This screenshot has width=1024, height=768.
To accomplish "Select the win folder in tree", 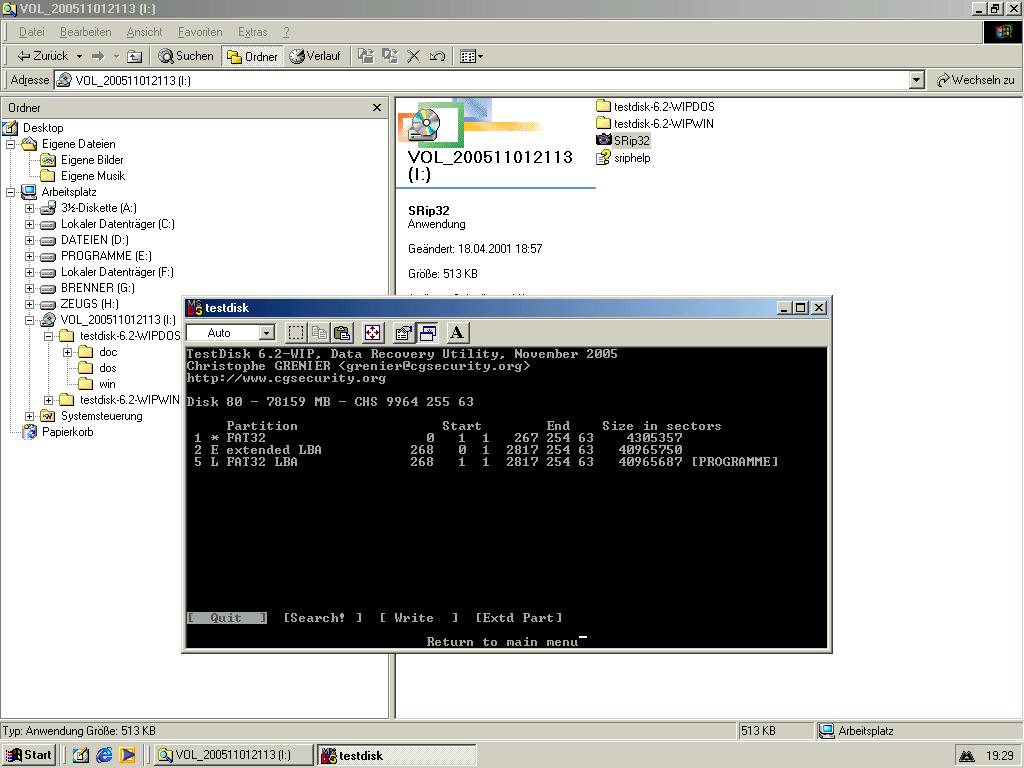I will click(x=107, y=385).
